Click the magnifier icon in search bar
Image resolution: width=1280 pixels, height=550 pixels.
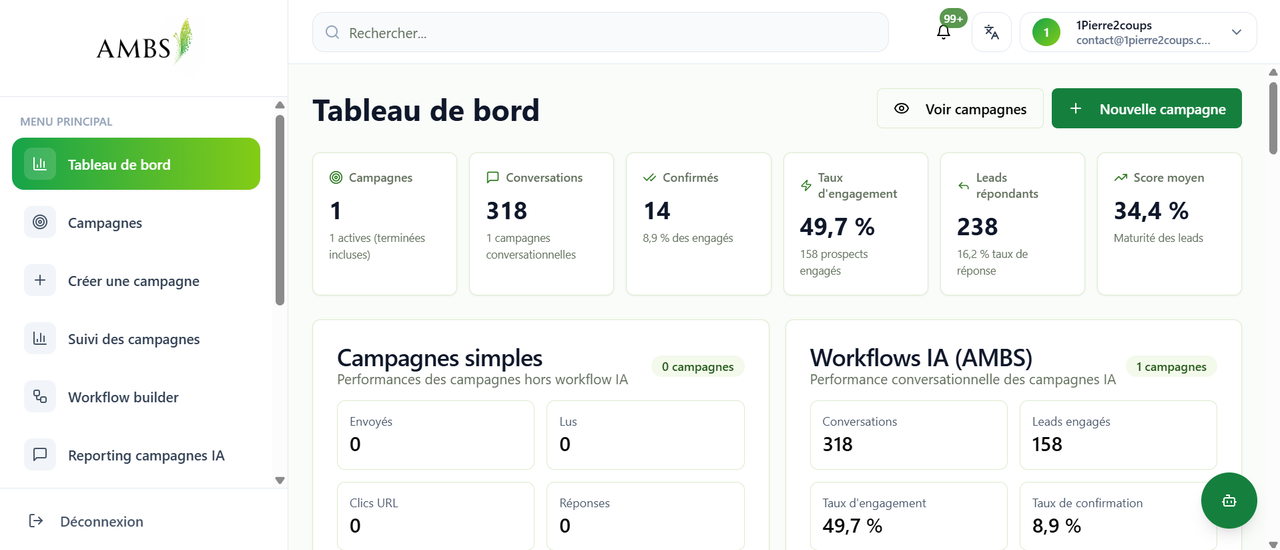[x=333, y=32]
